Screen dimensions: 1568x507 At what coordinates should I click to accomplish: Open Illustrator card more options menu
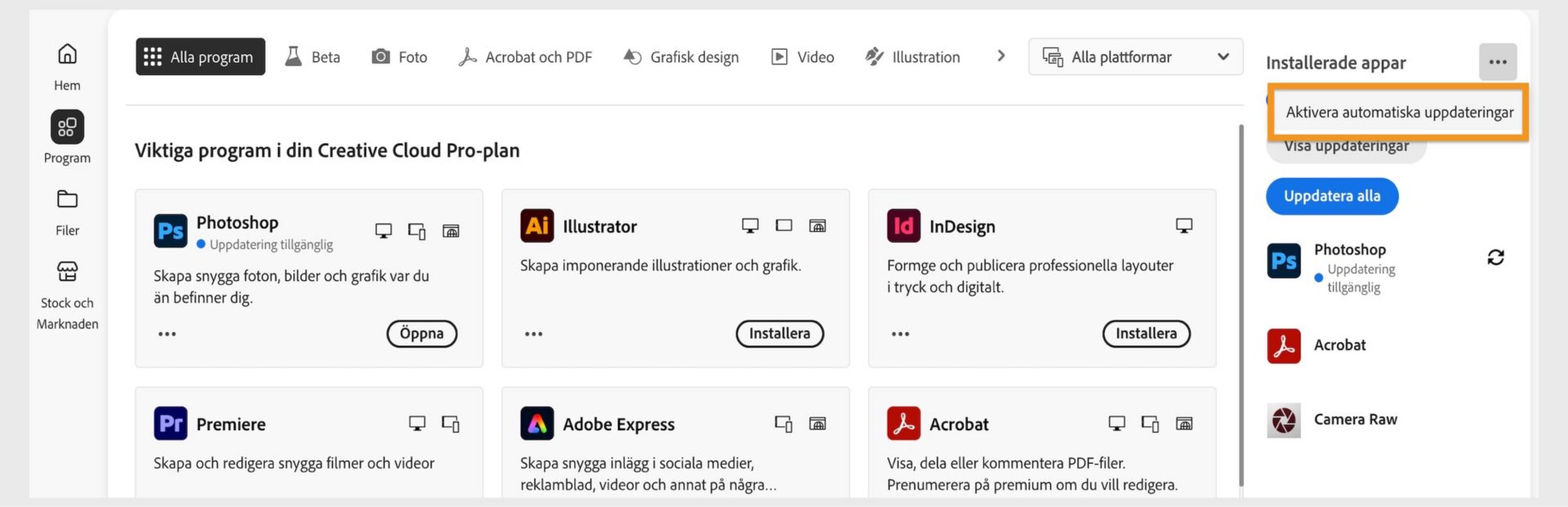coord(533,334)
